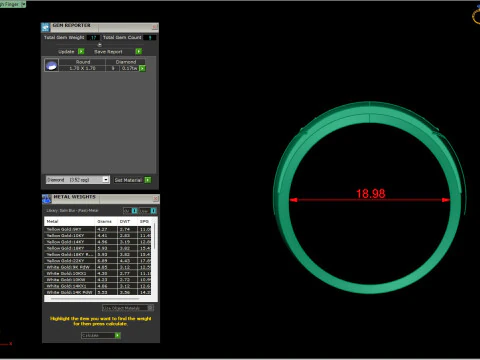This screenshot has width=480, height=360.
Task: Click the green Set Material arrow
Action: (x=148, y=180)
